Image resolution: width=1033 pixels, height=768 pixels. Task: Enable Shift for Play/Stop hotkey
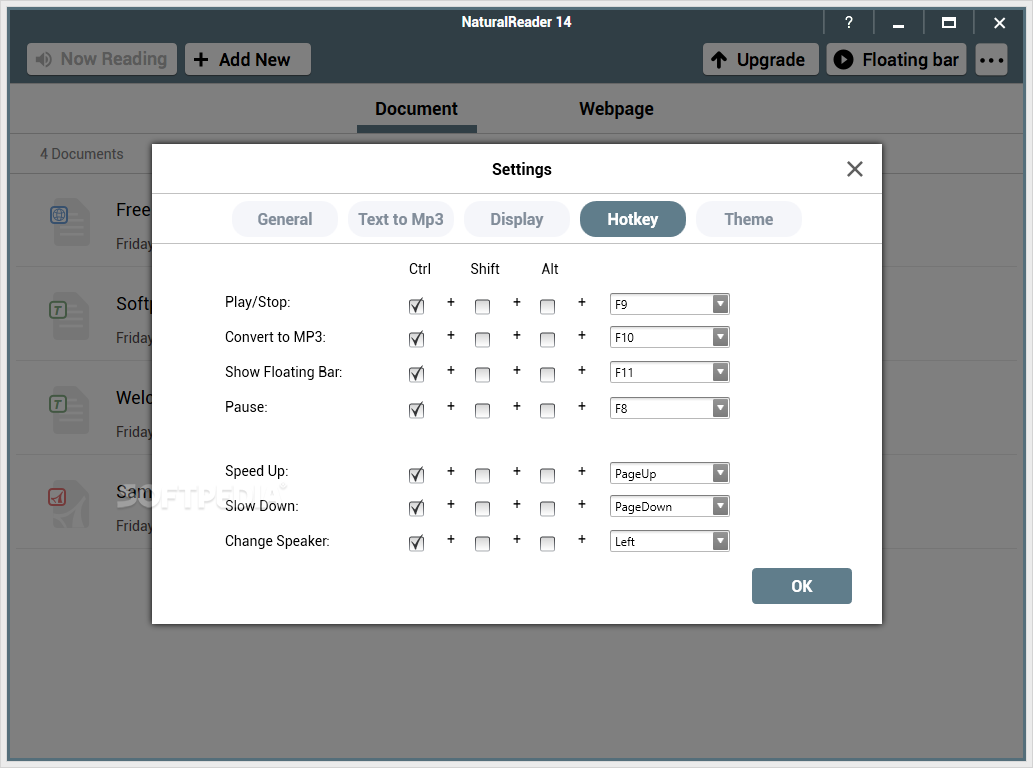click(x=482, y=306)
